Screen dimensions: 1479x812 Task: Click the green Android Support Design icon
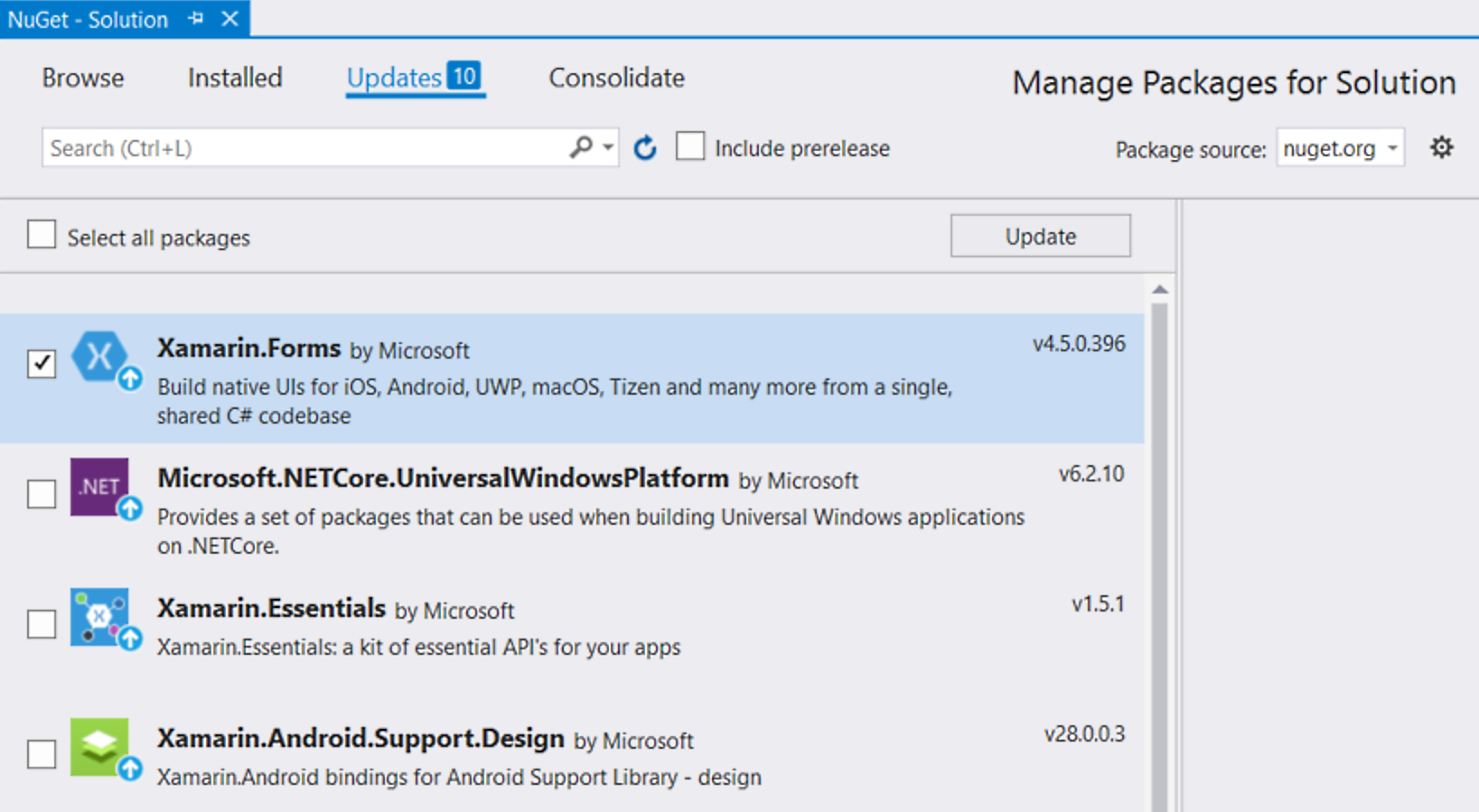point(102,748)
